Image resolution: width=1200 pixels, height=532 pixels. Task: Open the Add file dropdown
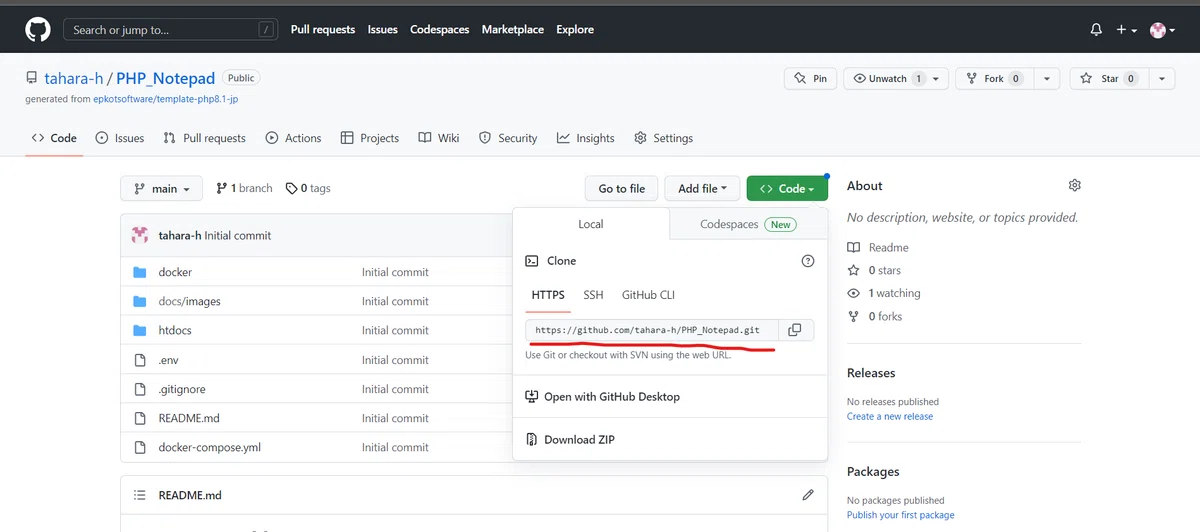703,188
